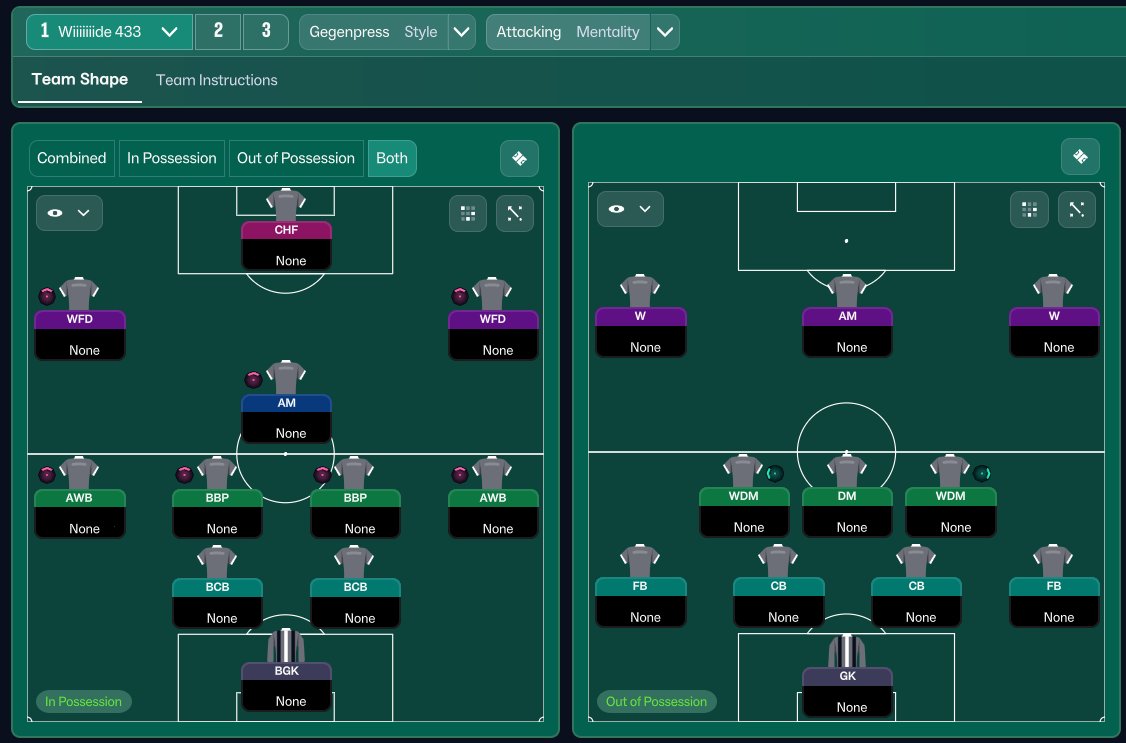Viewport: 1126px width, 743px height.
Task: Select the Attacking Mentality label
Action: 568,32
